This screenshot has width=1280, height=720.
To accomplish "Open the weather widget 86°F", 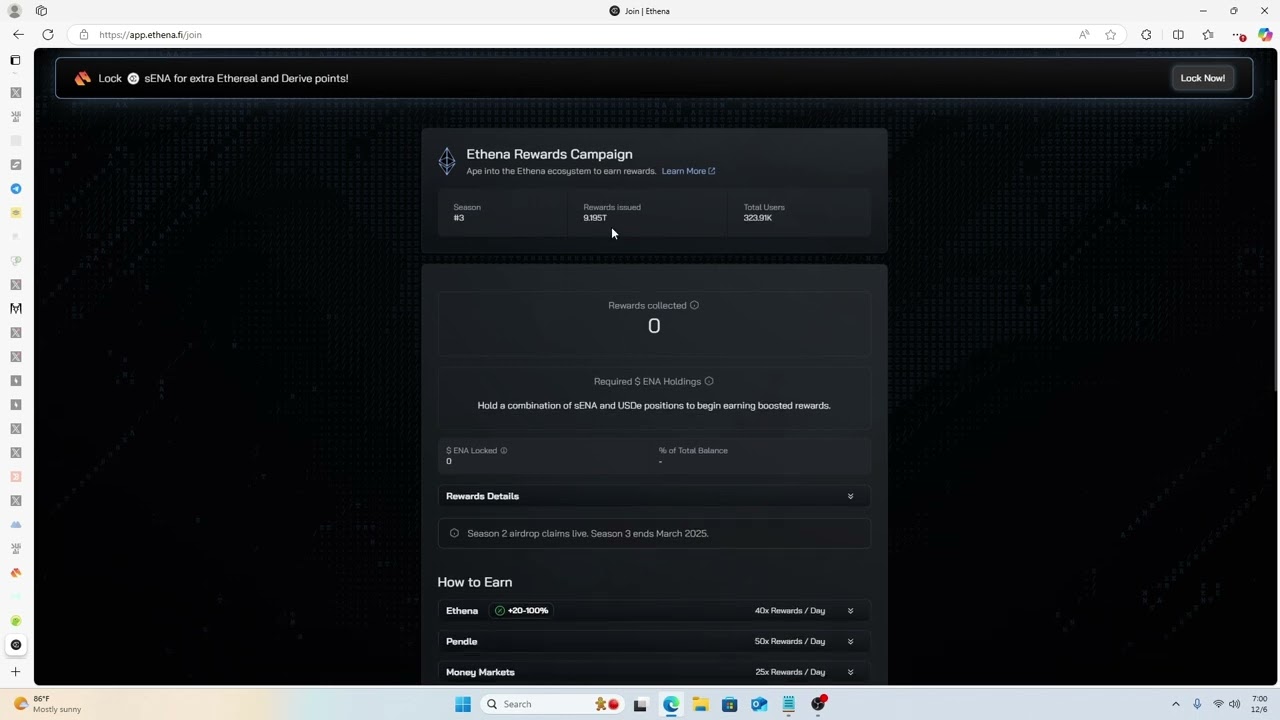I will coord(46,704).
